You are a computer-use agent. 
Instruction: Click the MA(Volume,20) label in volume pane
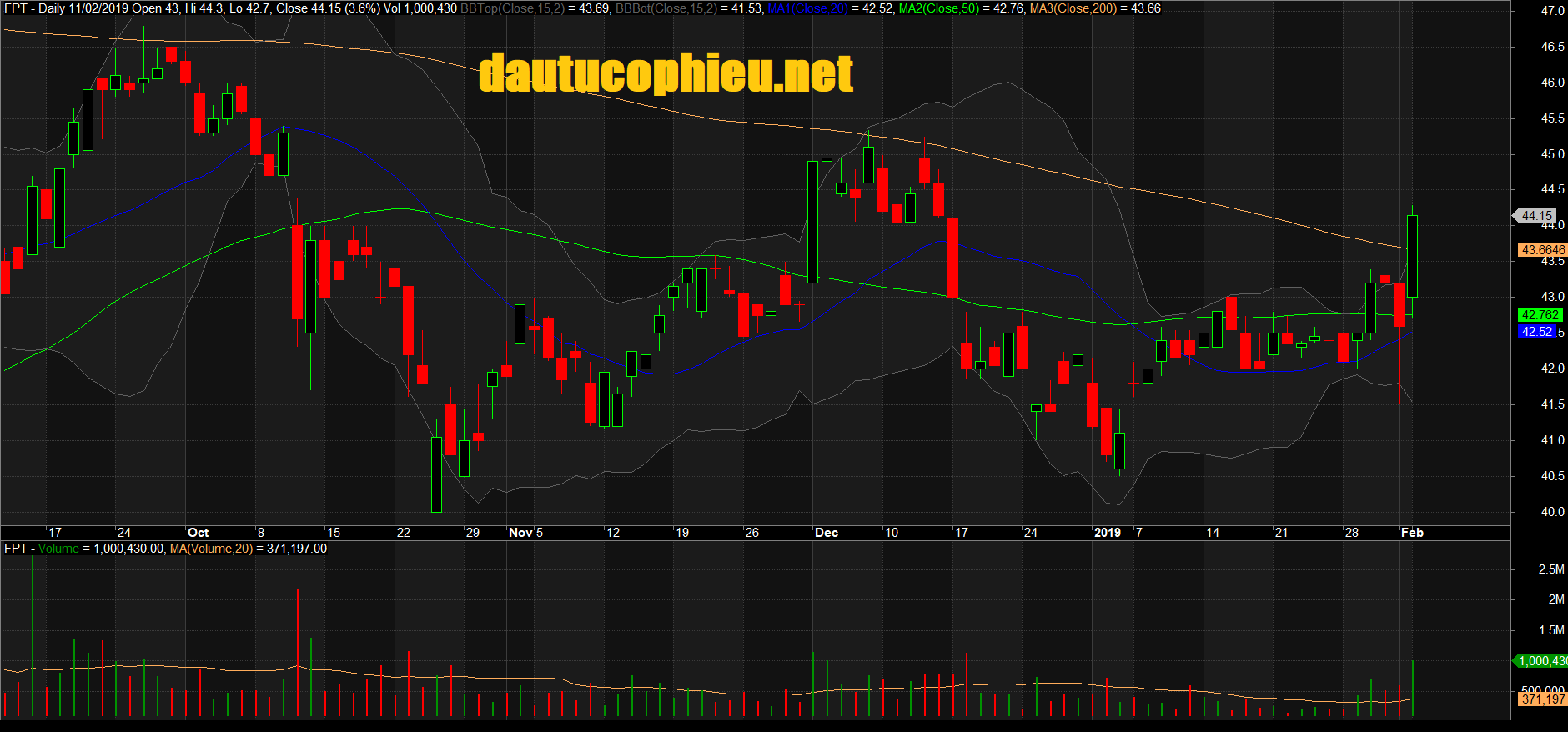tap(211, 549)
